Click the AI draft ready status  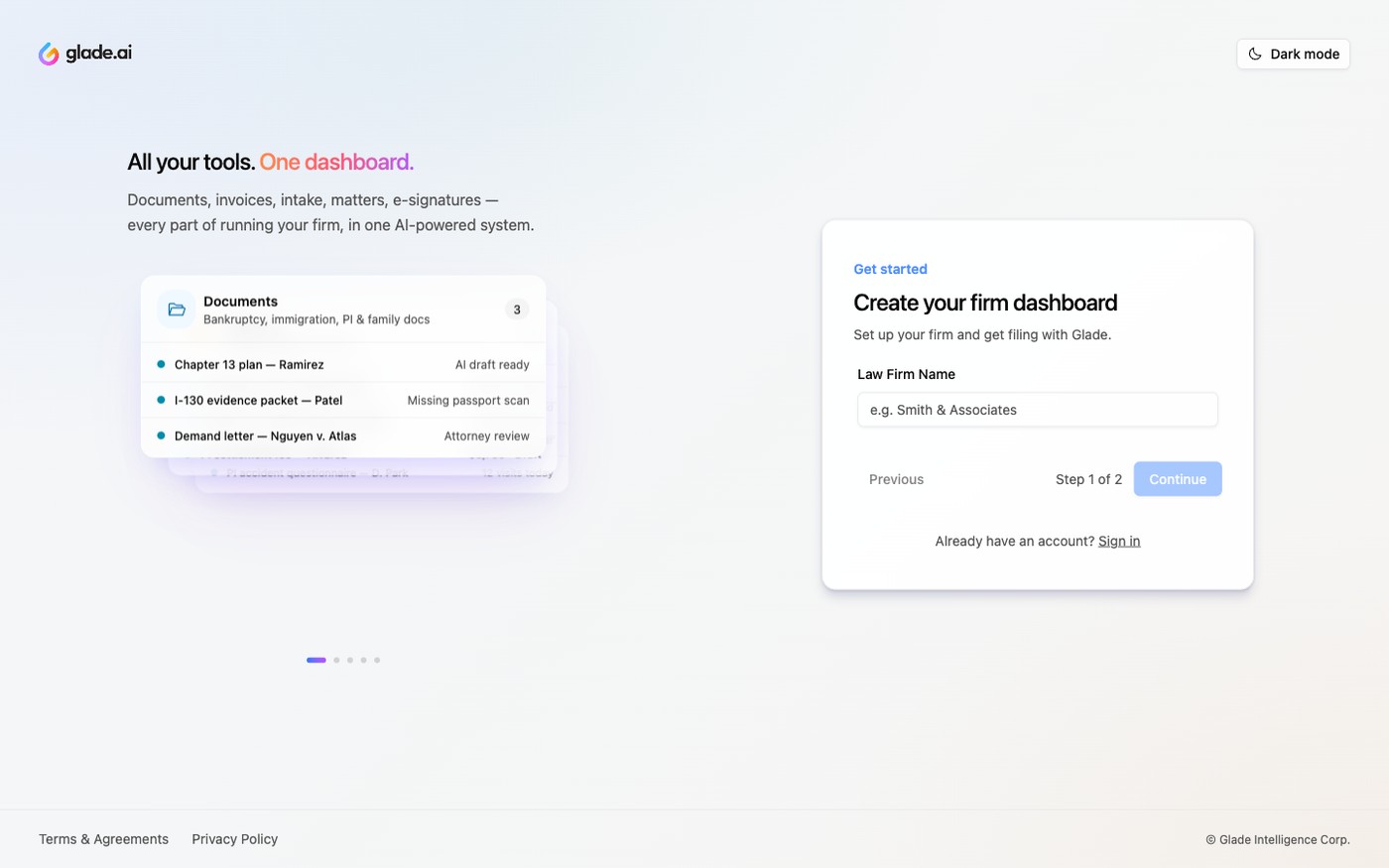[x=492, y=365]
